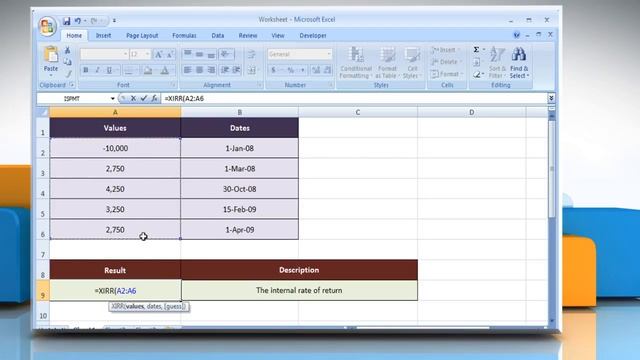Toggle Bold formatting
This screenshot has width=640, height=360.
86,71
